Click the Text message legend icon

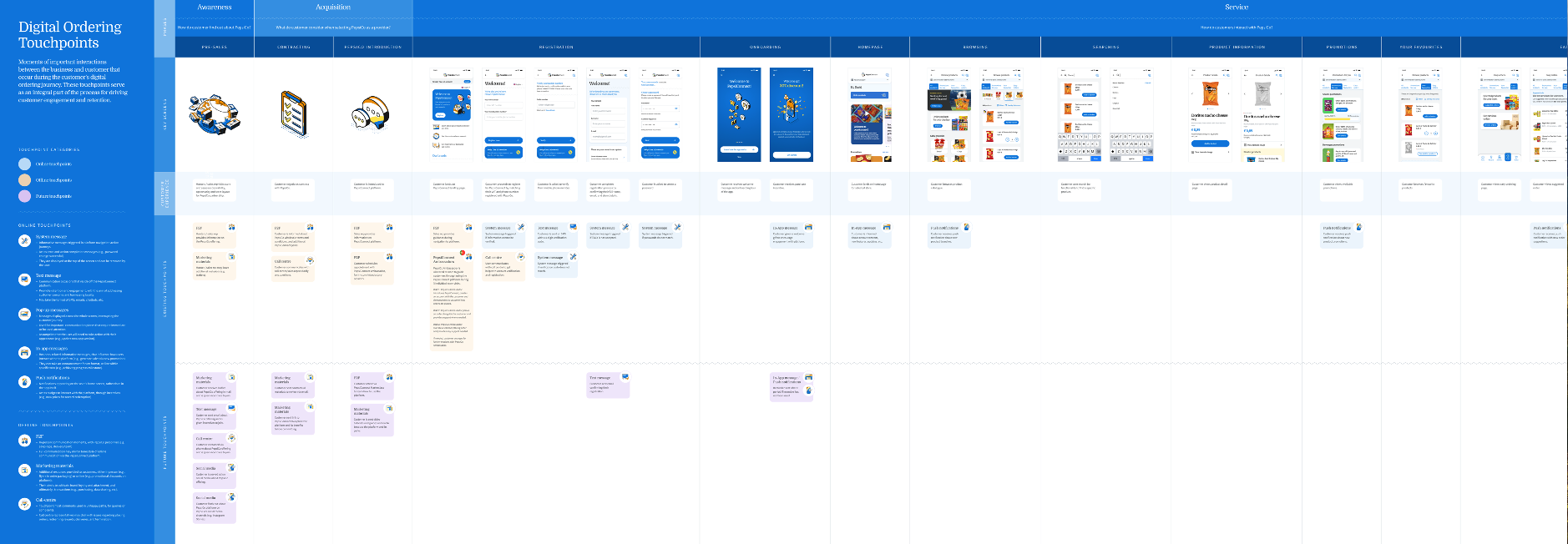pos(24,280)
